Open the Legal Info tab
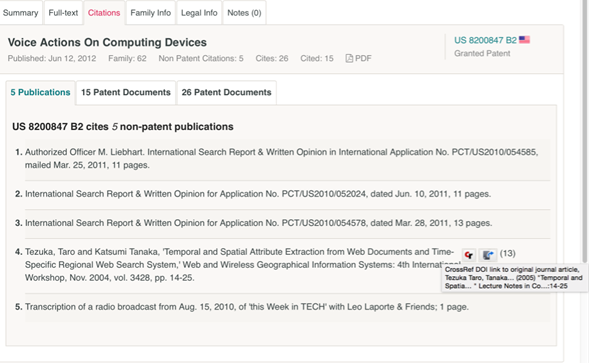The image size is (589, 363). (199, 13)
